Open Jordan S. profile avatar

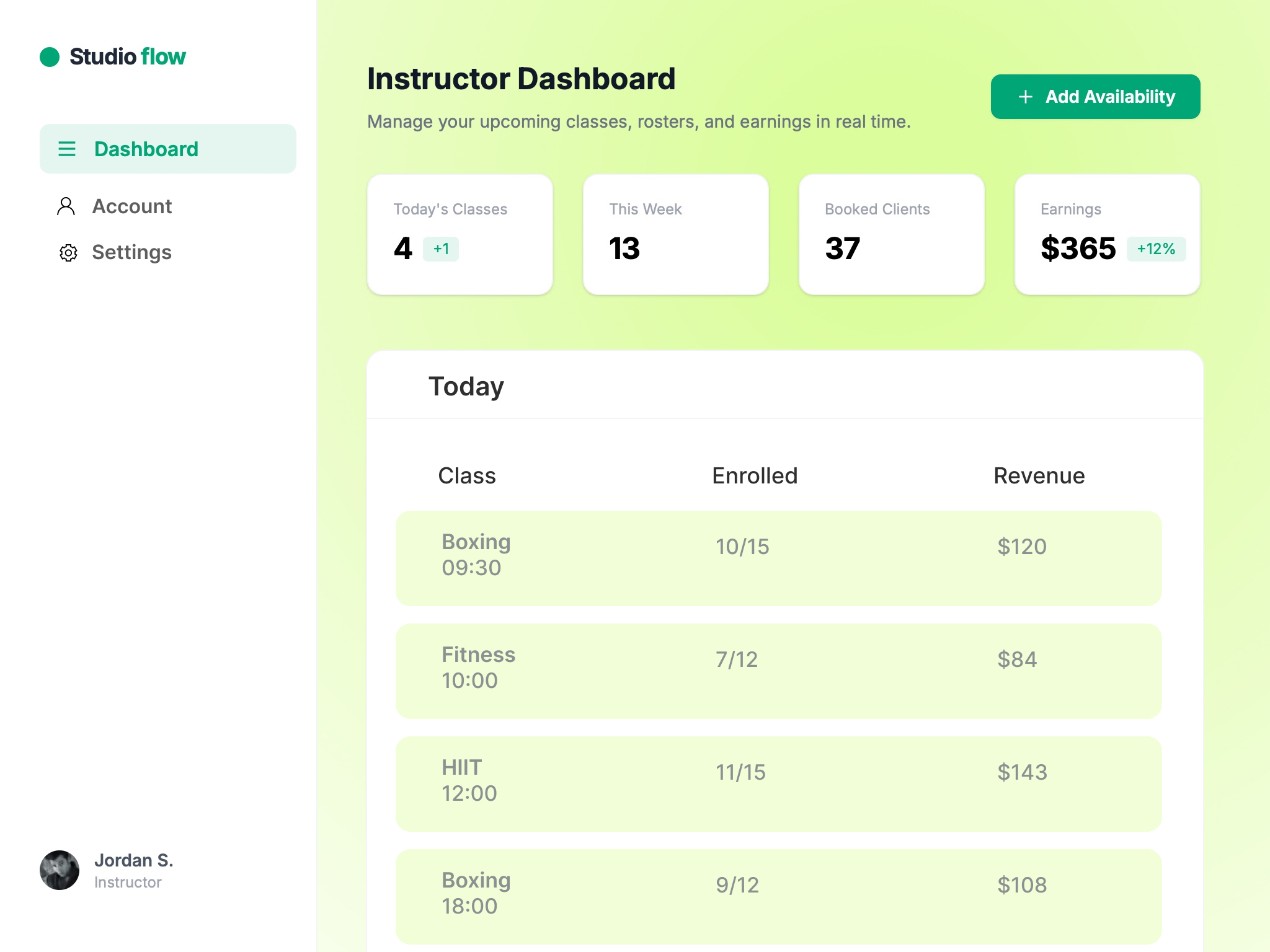60,870
